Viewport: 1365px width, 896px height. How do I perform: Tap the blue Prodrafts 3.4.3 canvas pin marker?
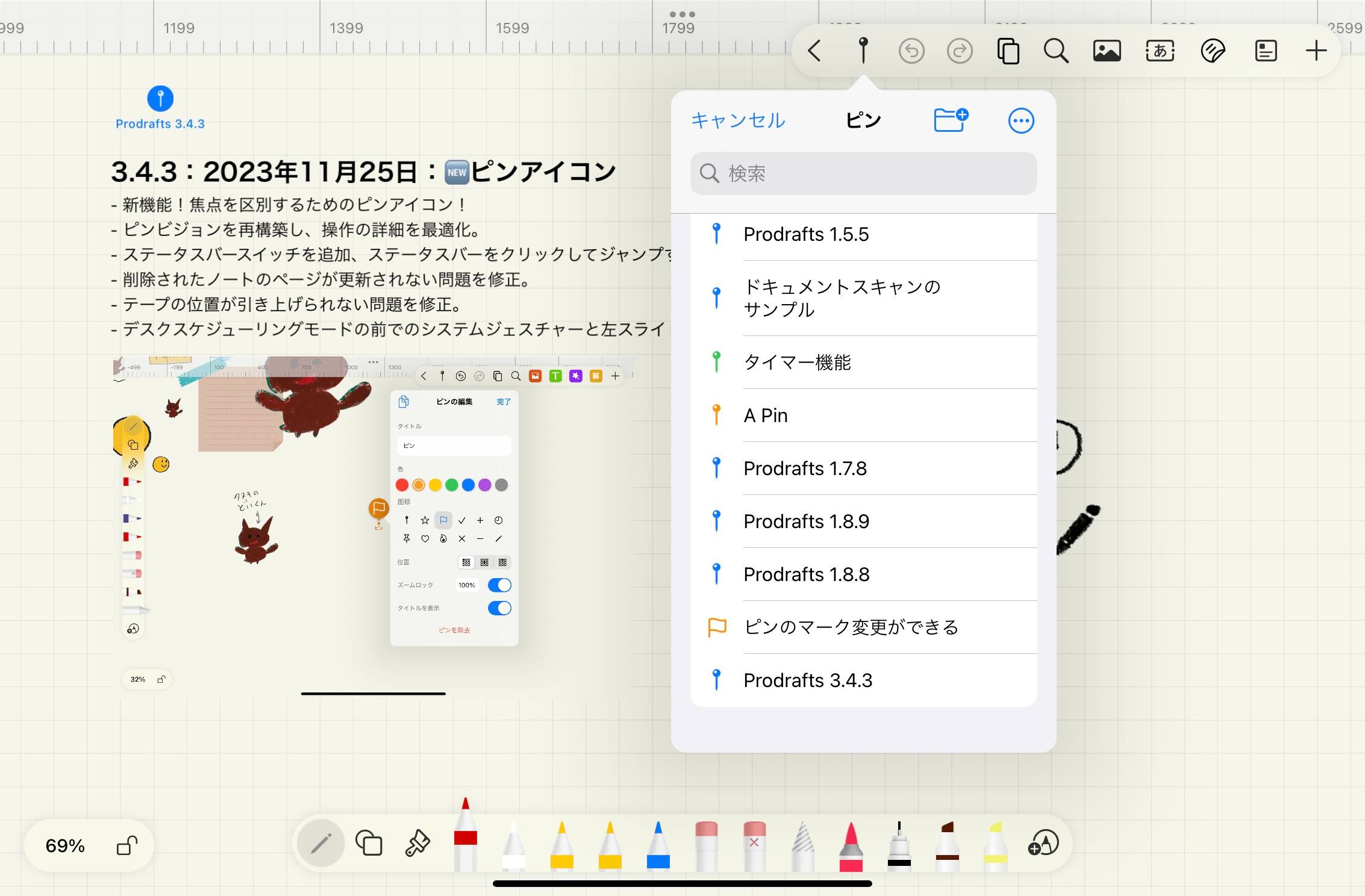tap(160, 98)
